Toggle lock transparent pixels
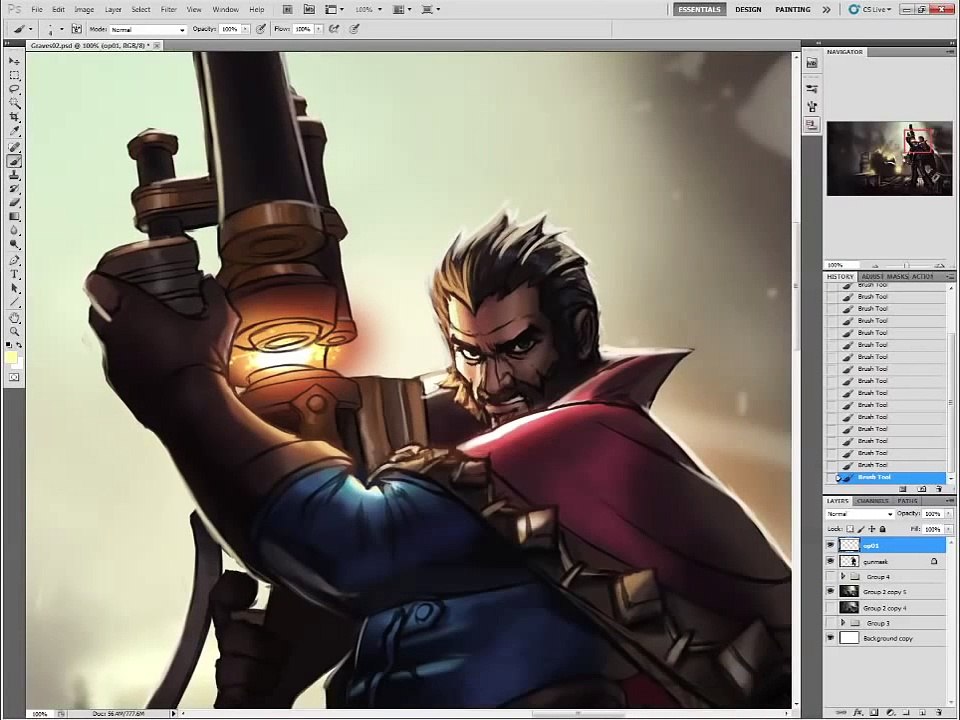The image size is (960, 720). pyautogui.click(x=850, y=529)
